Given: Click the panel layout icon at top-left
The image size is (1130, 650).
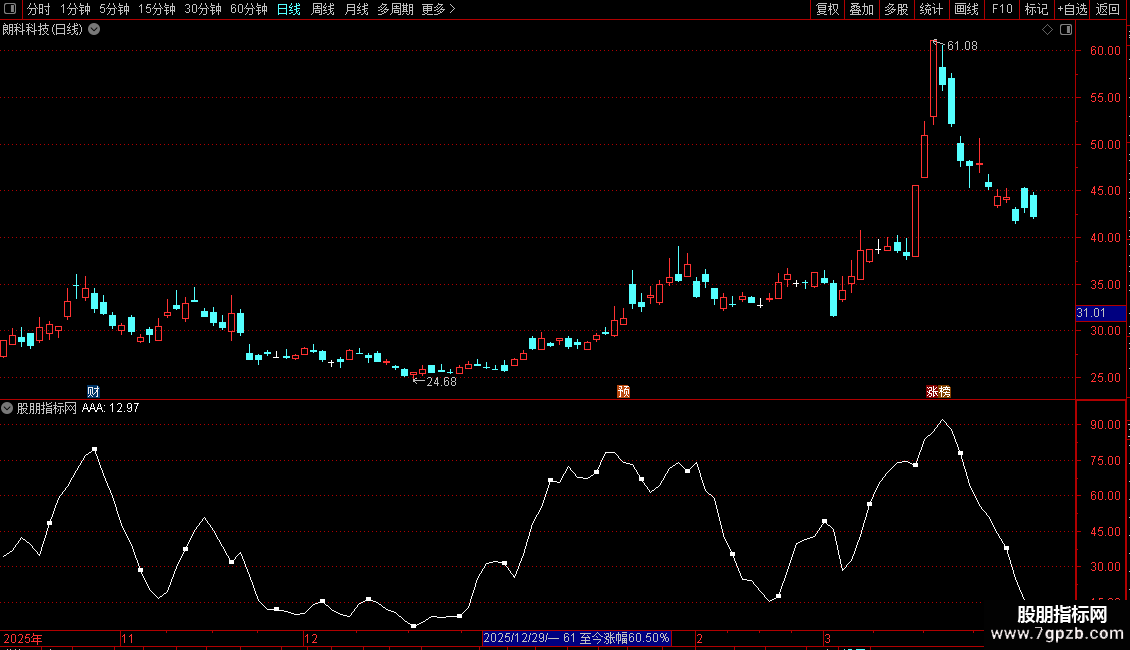Looking at the screenshot, I should tap(9, 9).
